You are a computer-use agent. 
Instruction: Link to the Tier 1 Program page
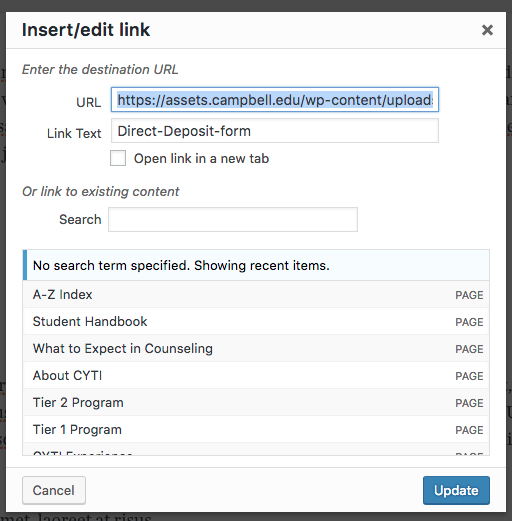[256, 429]
